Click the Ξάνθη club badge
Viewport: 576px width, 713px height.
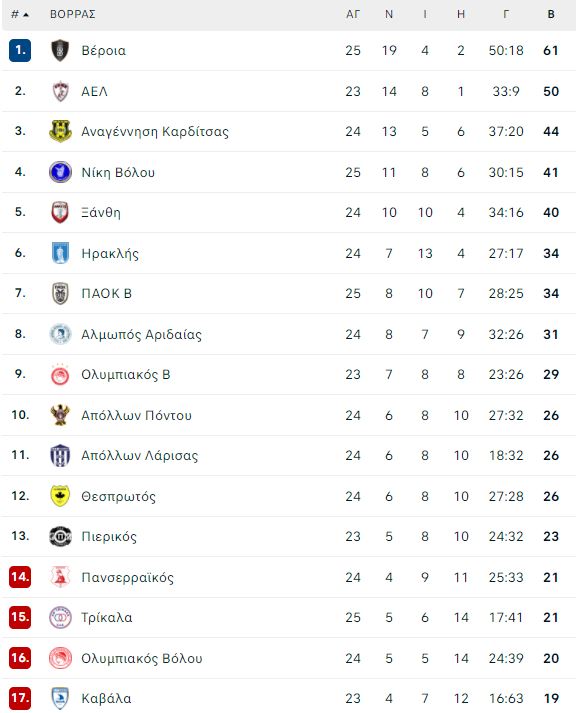[x=60, y=212]
